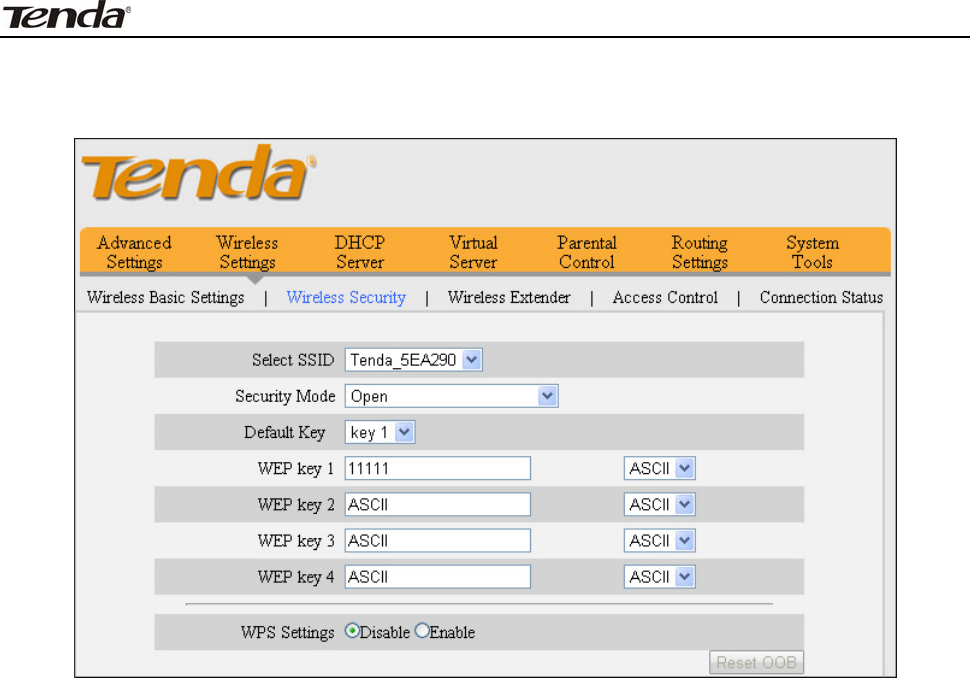Click the WEP key 4 input field

(x=437, y=577)
